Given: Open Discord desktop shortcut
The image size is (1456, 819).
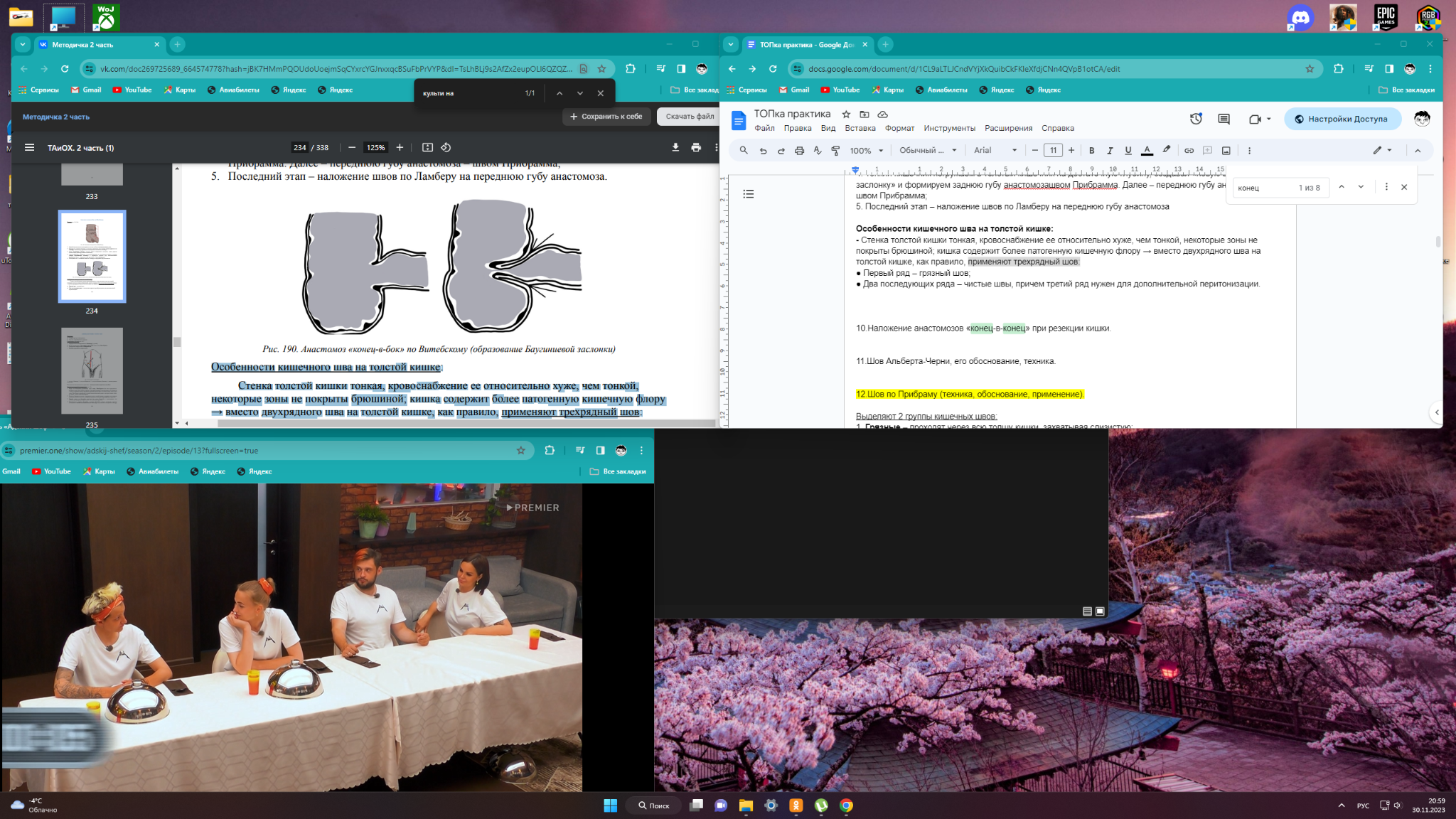Looking at the screenshot, I should click(1300, 18).
